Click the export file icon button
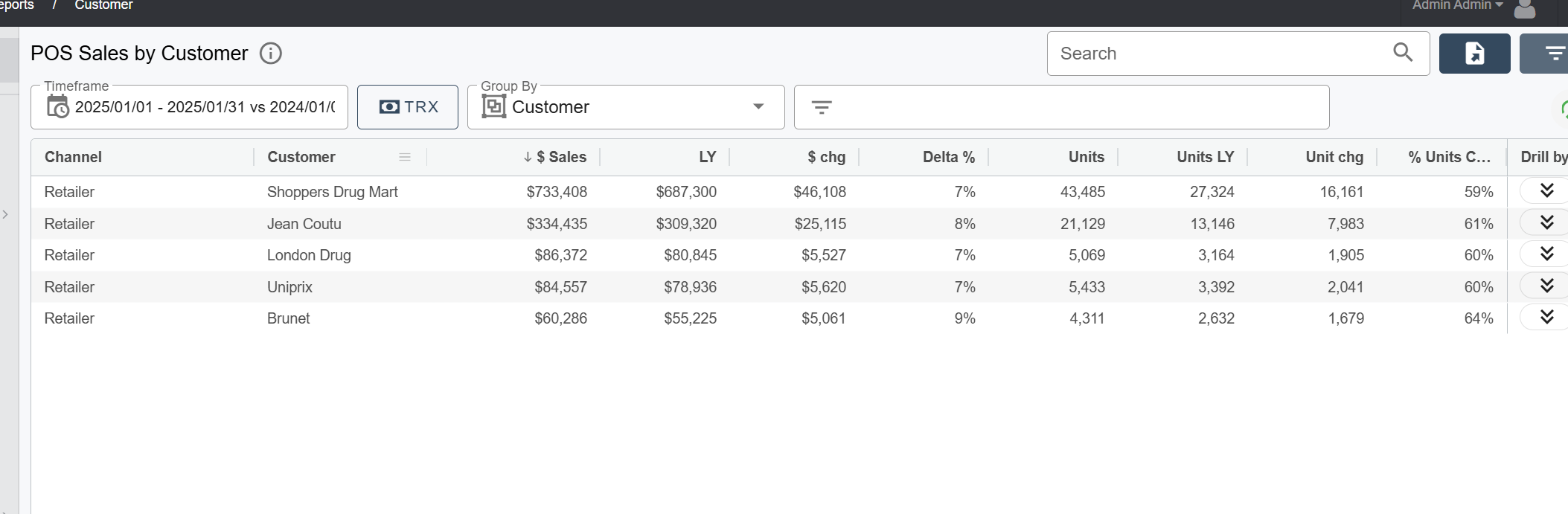Viewport: 1568px width, 514px height. point(1474,54)
